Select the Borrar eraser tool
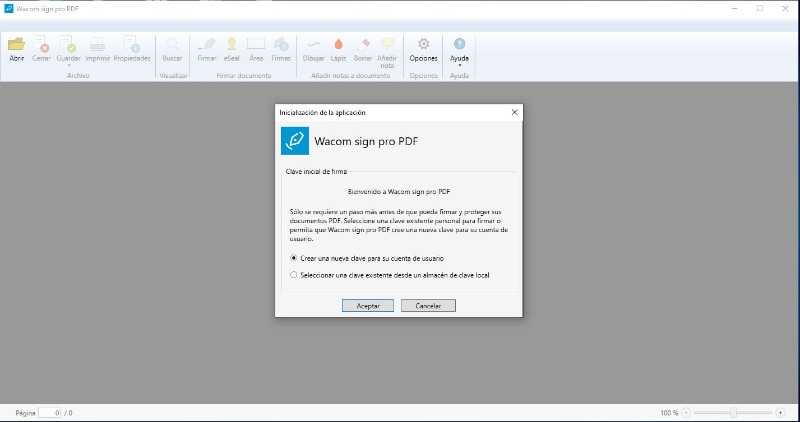Viewport: 800px width, 422px height. (x=362, y=45)
